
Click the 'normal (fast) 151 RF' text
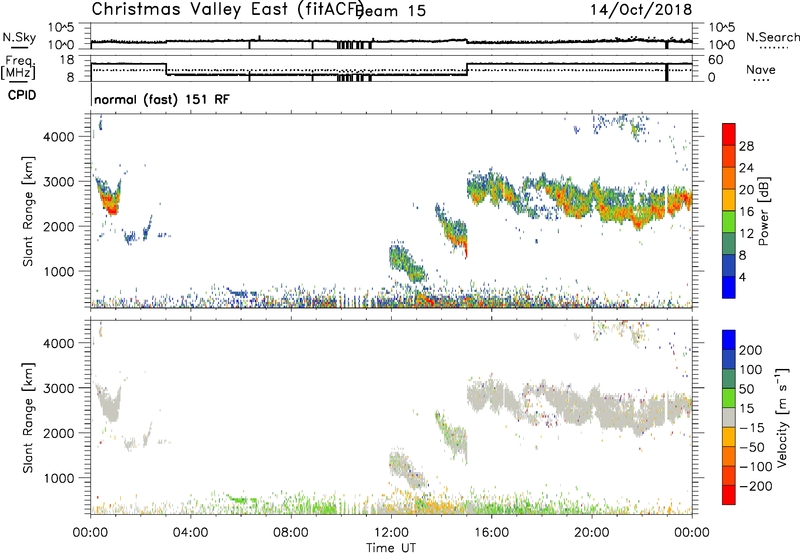click(162, 99)
